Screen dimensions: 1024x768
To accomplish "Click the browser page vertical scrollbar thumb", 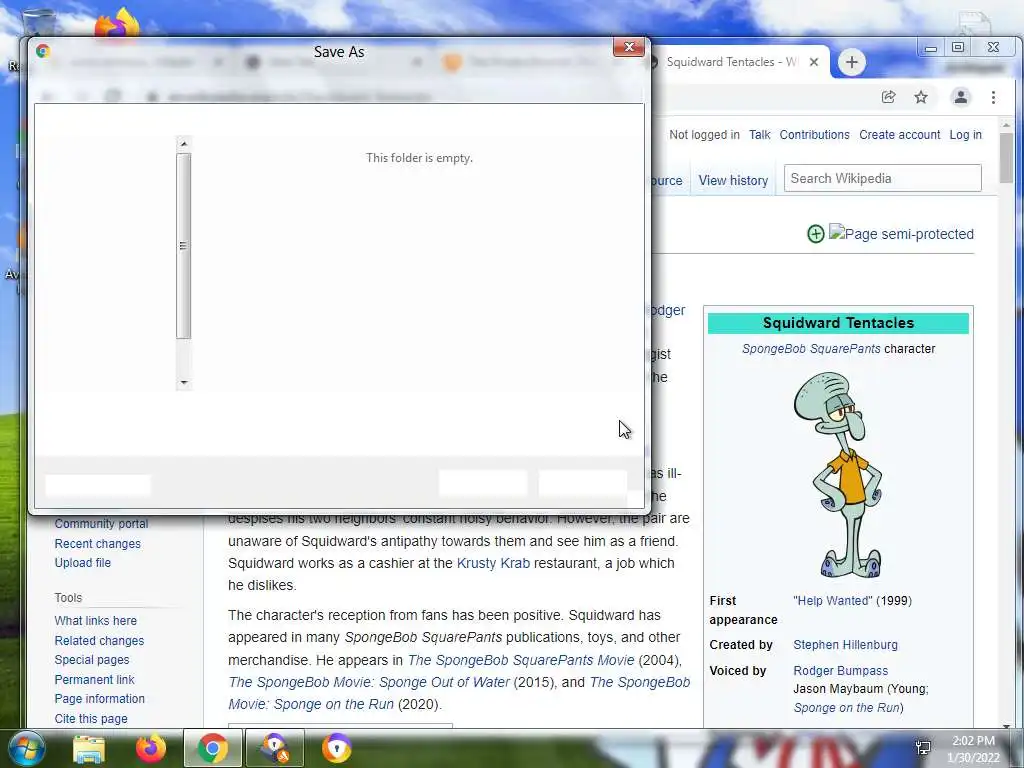I will tap(1006, 158).
